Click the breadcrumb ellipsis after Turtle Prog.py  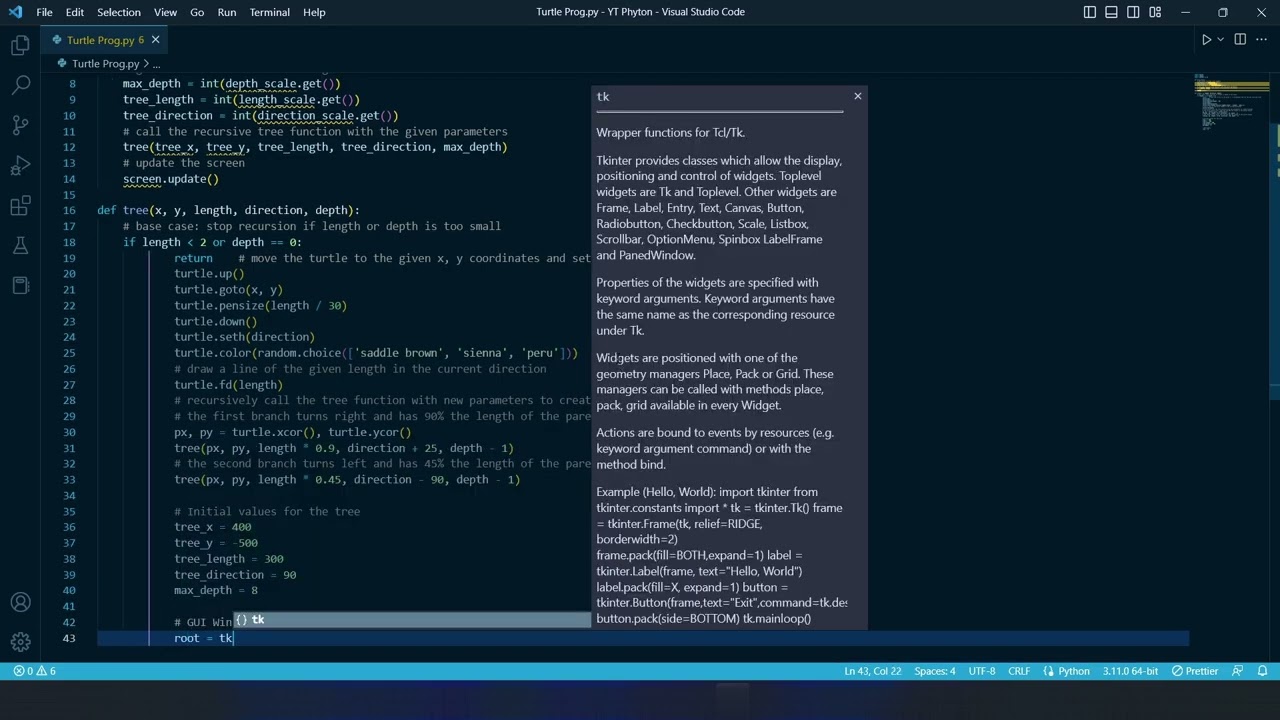tap(156, 63)
